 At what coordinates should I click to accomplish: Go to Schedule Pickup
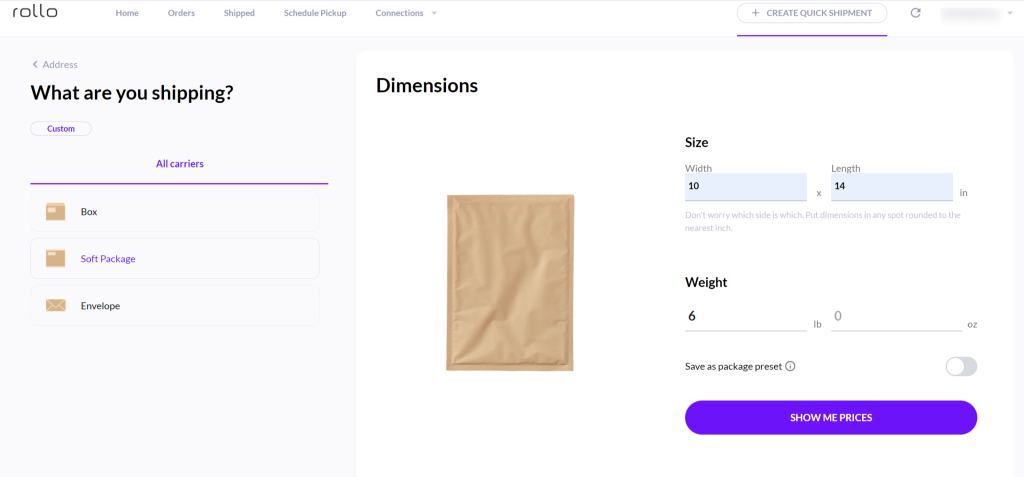pos(315,13)
